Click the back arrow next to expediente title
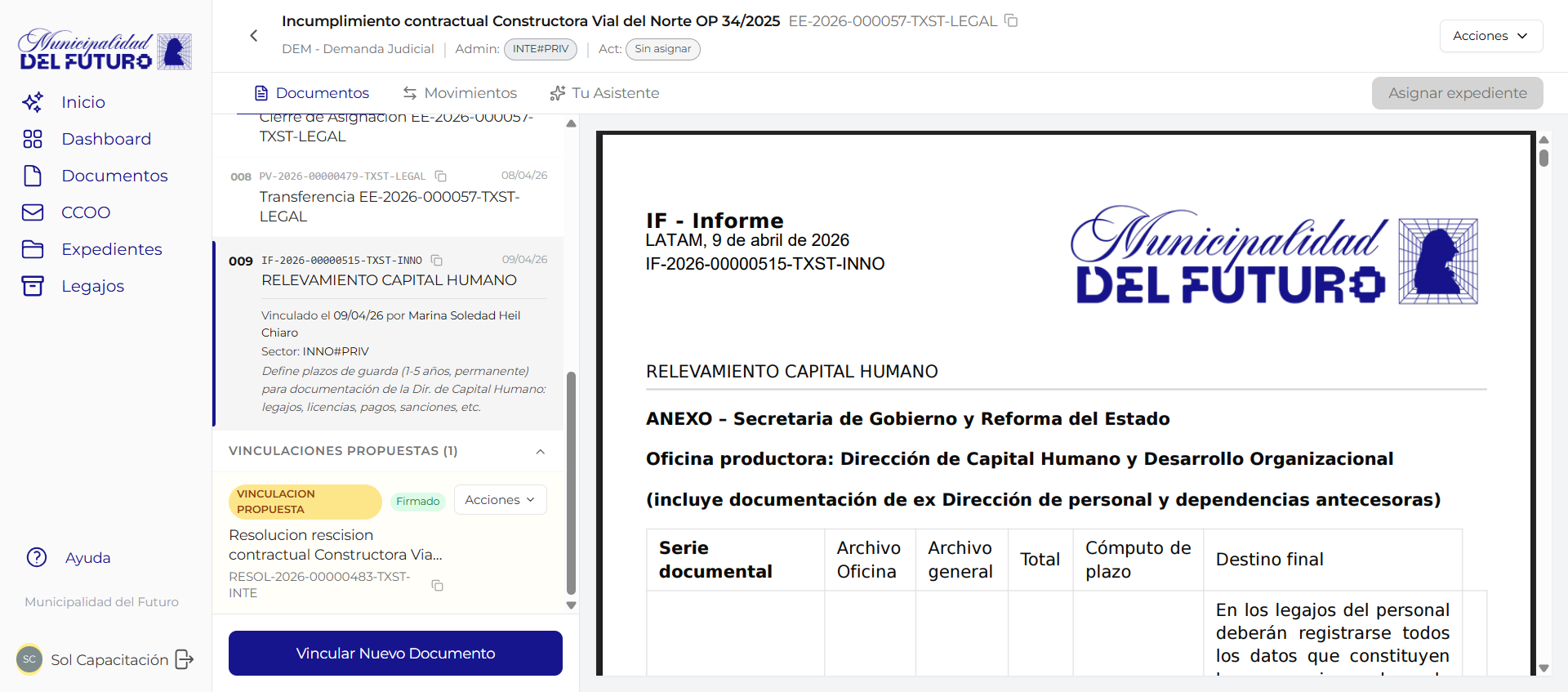The image size is (1568, 692). pos(253,36)
